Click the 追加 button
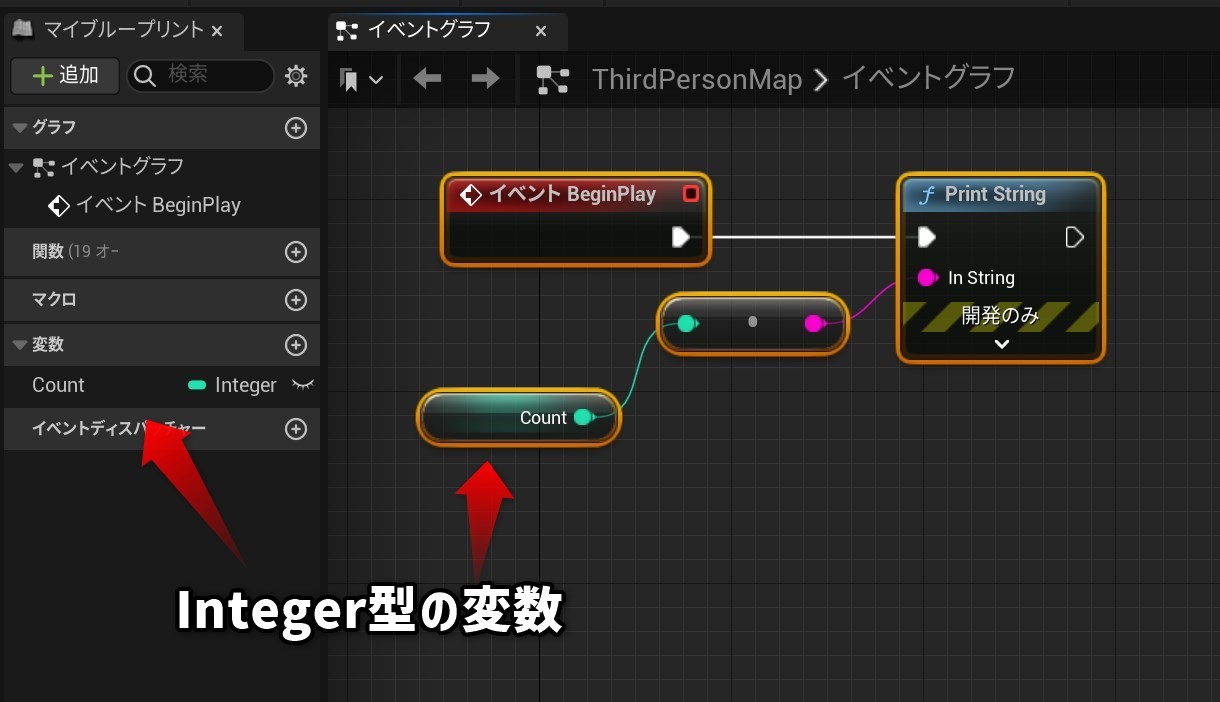1220x702 pixels. [x=64, y=75]
